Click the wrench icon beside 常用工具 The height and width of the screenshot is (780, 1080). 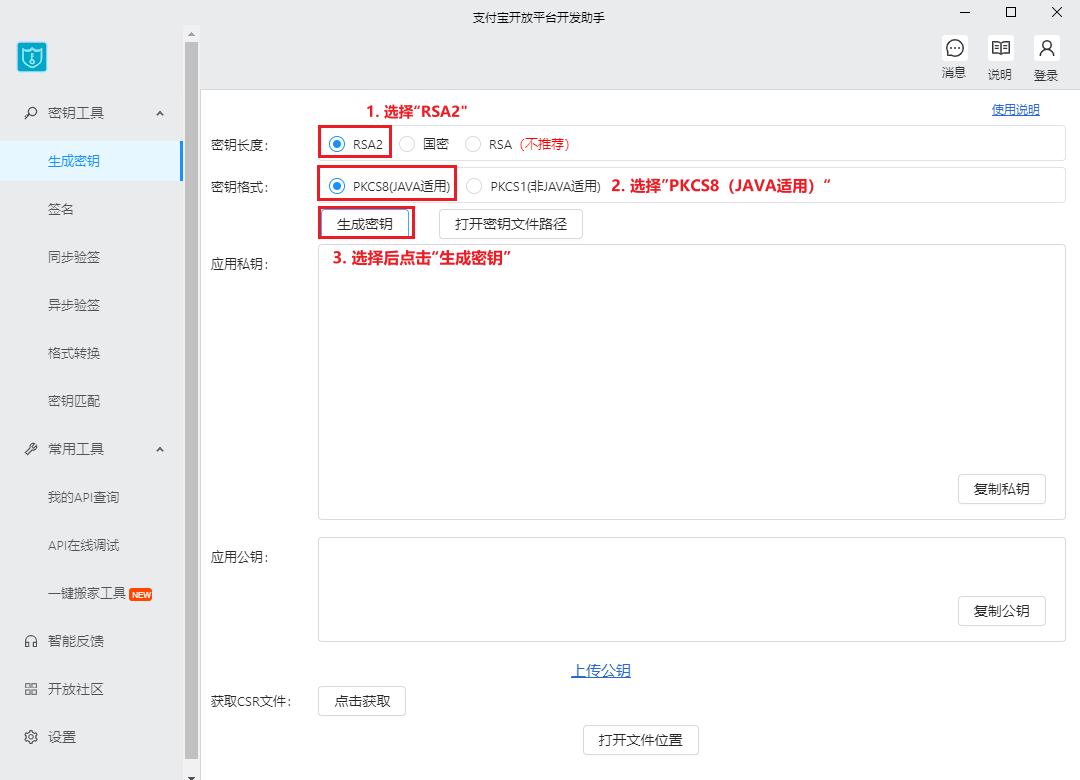pyautogui.click(x=31, y=449)
